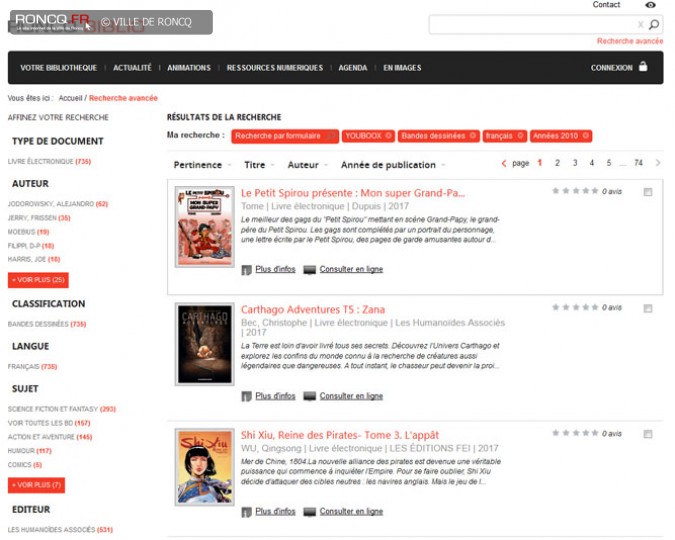
Task: Open Carthago cover thumbnail
Action: (204, 344)
